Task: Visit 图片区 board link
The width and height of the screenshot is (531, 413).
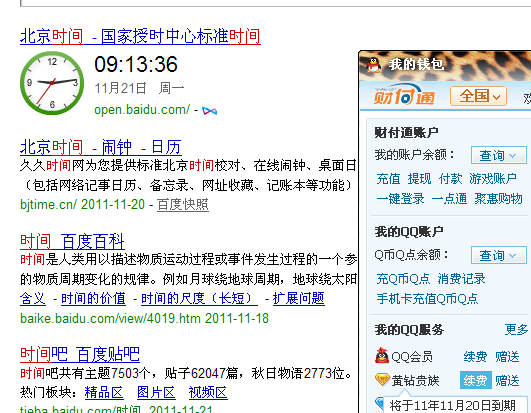Action: click(156, 393)
